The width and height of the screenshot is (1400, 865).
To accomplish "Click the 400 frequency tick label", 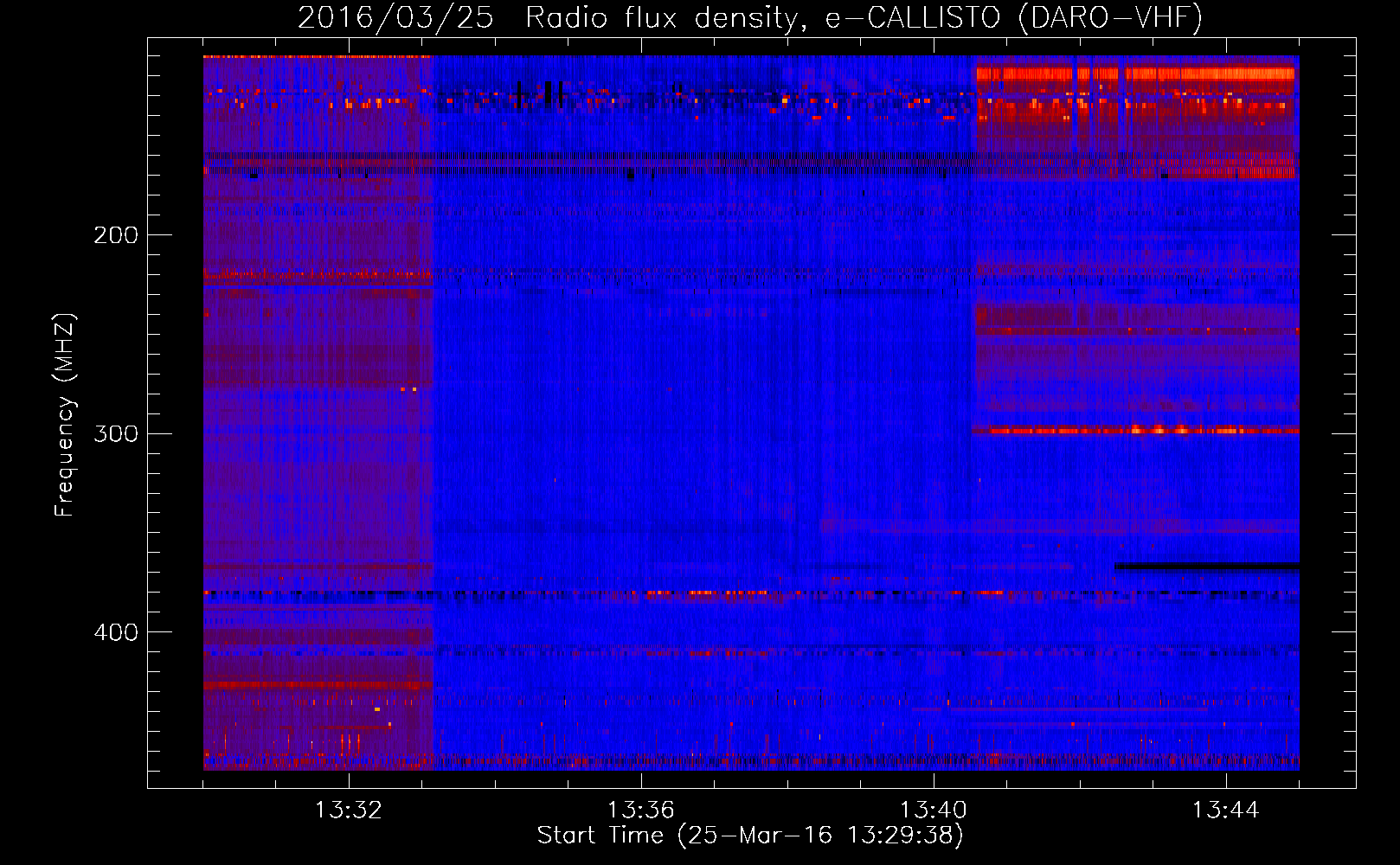I will click(x=116, y=632).
